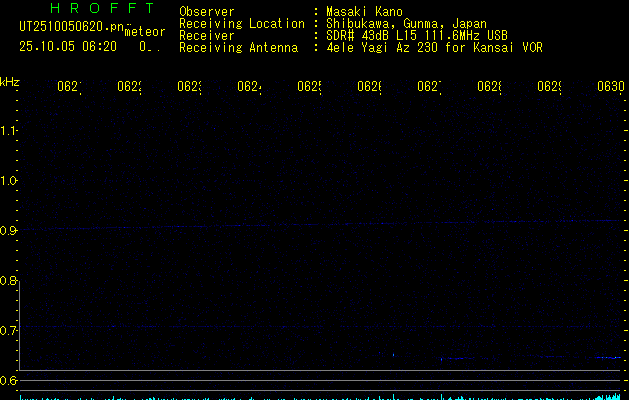Click the kHz axis unit label

(x=10, y=81)
